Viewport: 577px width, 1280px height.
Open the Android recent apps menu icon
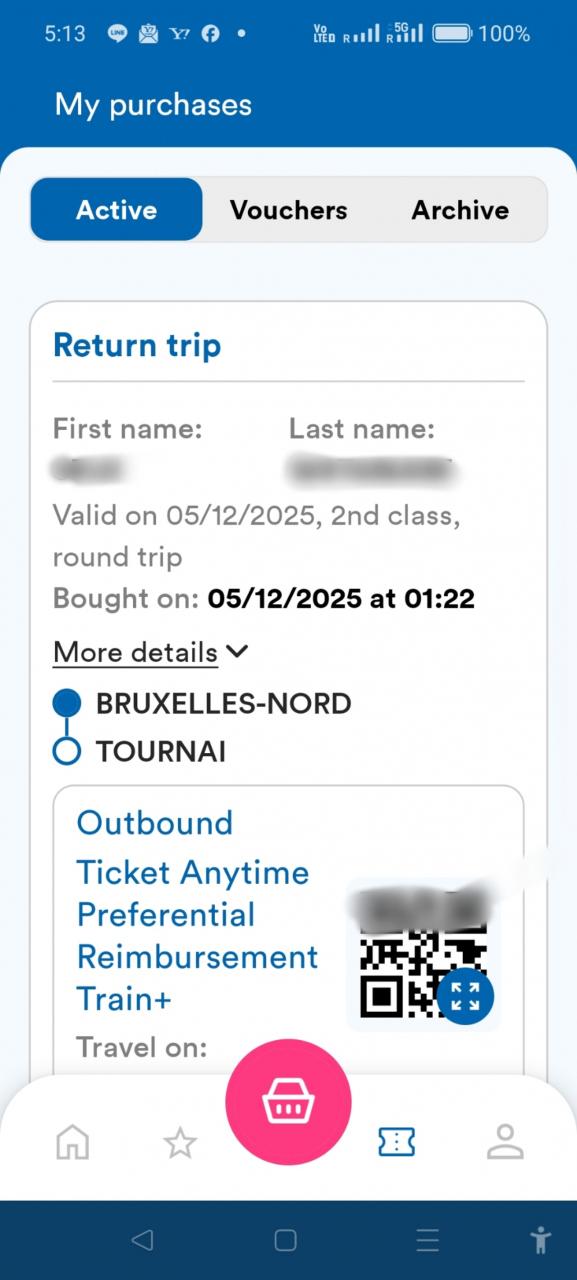[x=428, y=1240]
